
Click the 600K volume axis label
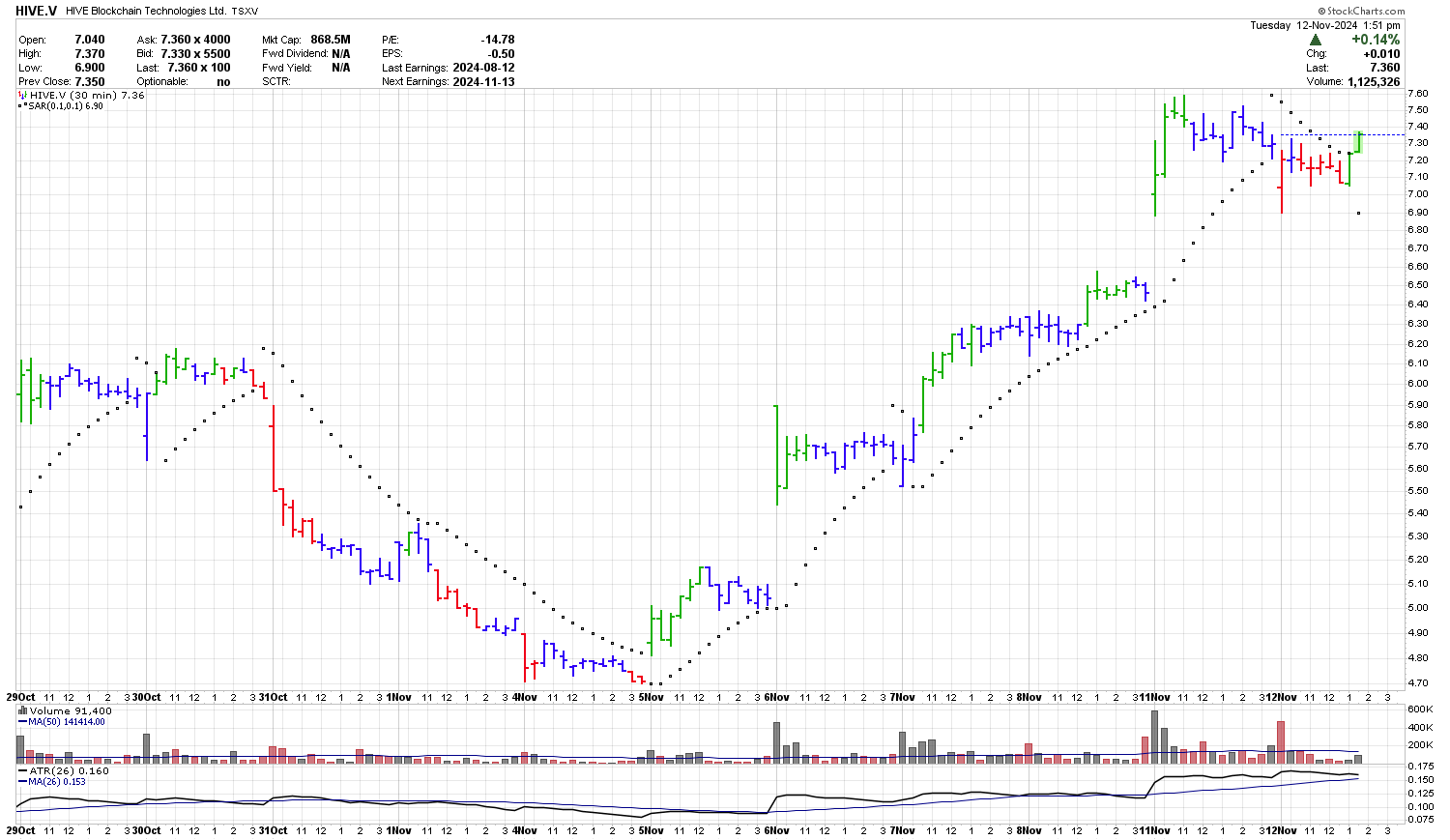[x=1420, y=709]
